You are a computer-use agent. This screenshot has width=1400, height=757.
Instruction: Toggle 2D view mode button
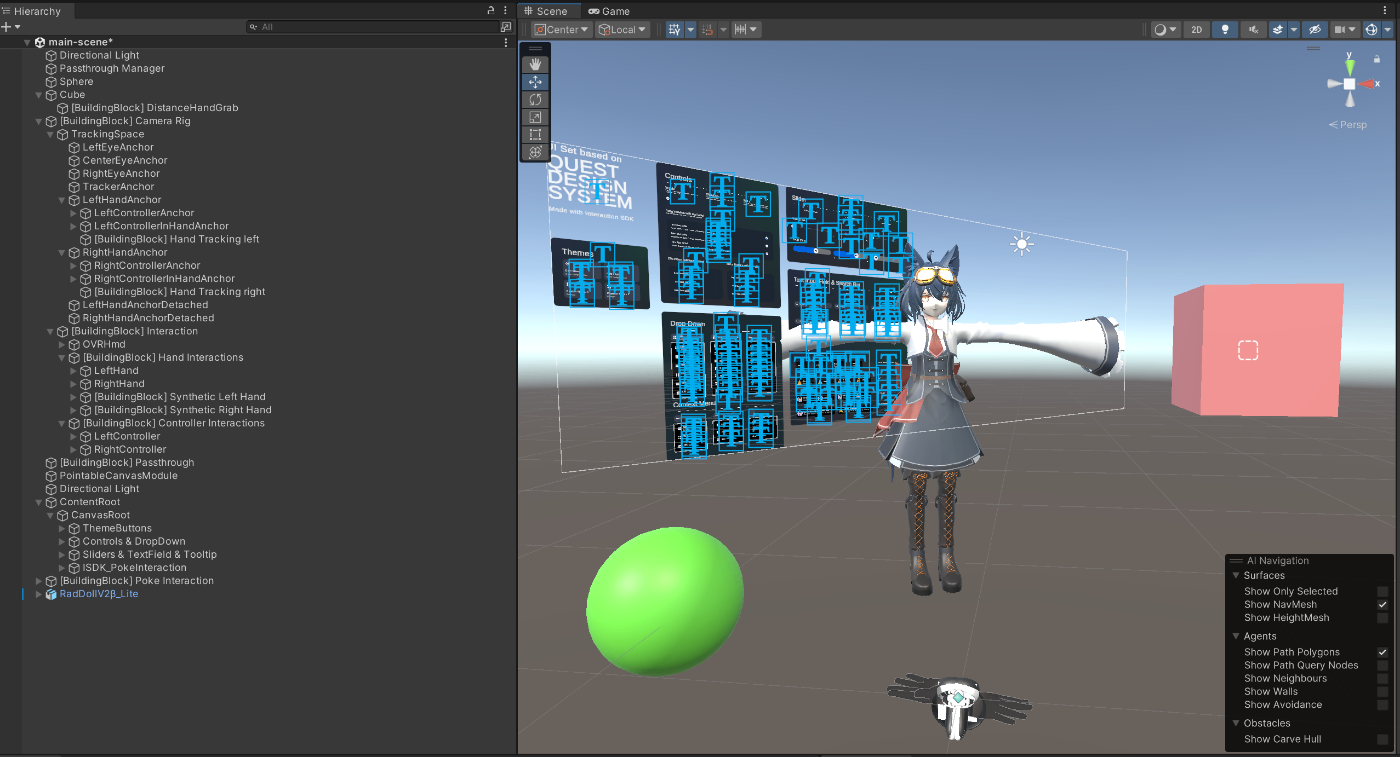click(1196, 30)
